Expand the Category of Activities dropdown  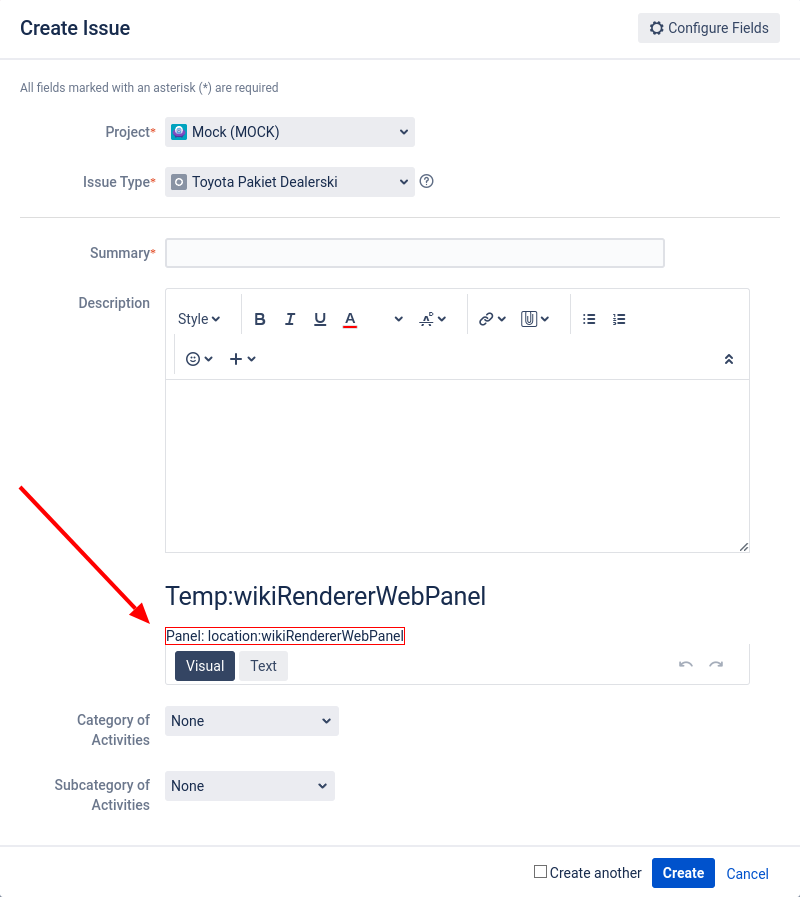tap(251, 721)
